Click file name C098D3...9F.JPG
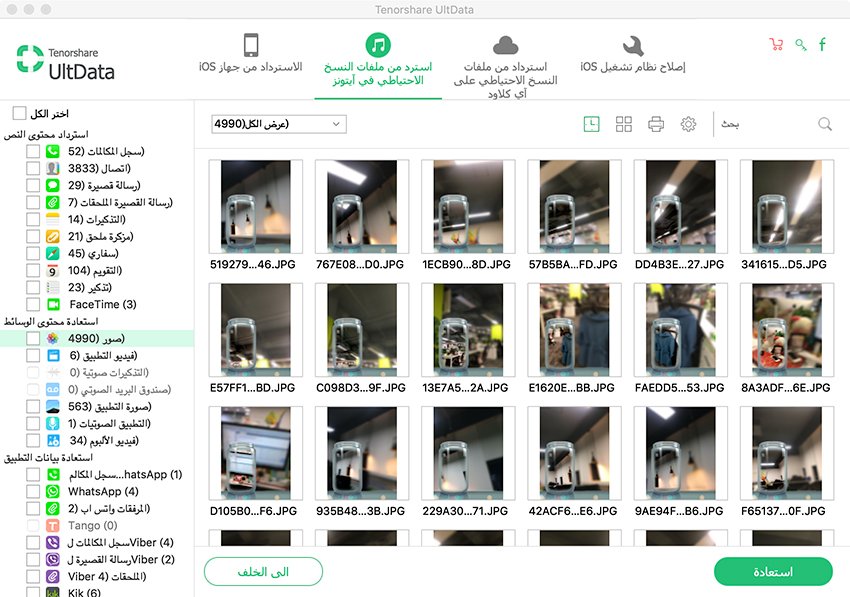 [x=361, y=388]
